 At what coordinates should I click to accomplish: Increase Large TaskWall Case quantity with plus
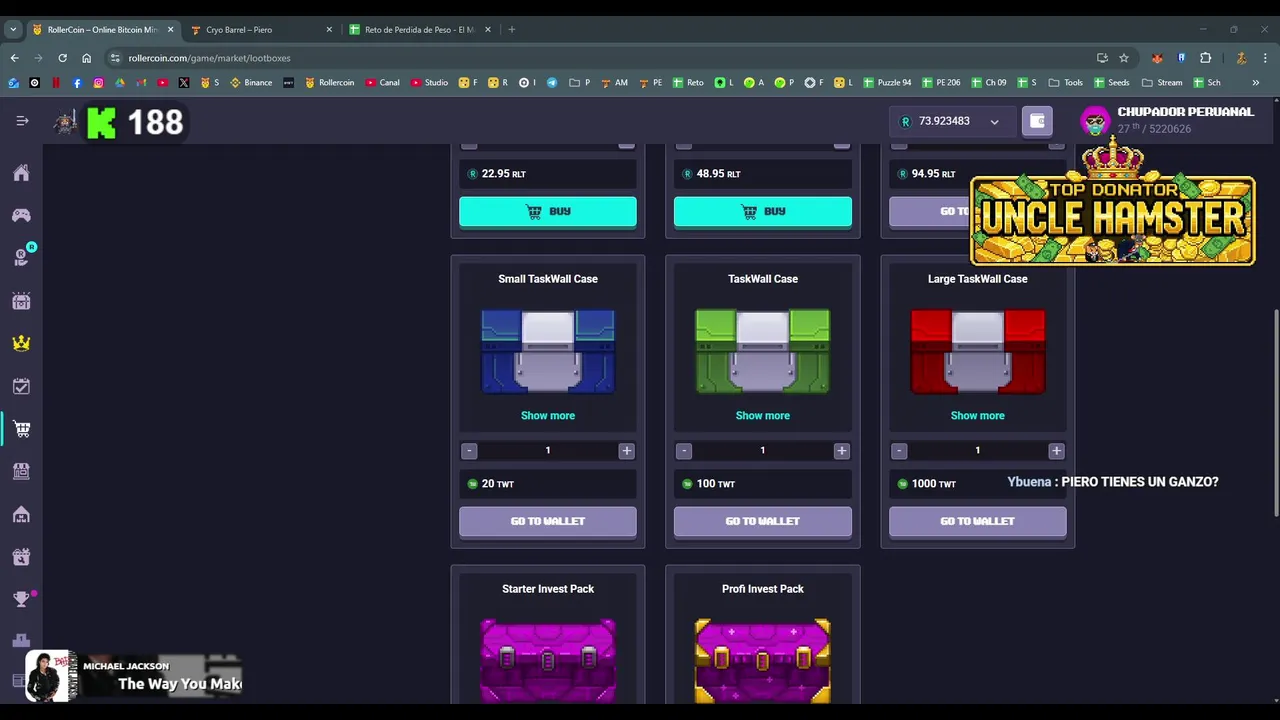click(1056, 451)
